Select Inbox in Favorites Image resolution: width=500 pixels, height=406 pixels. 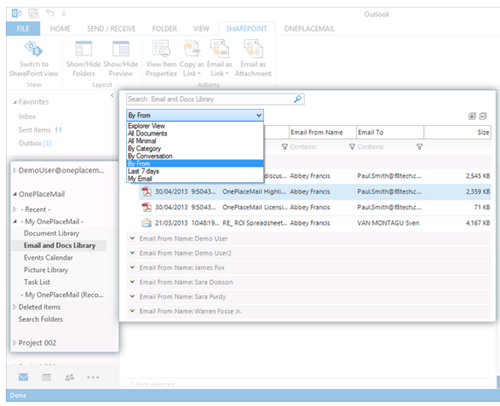[x=27, y=116]
